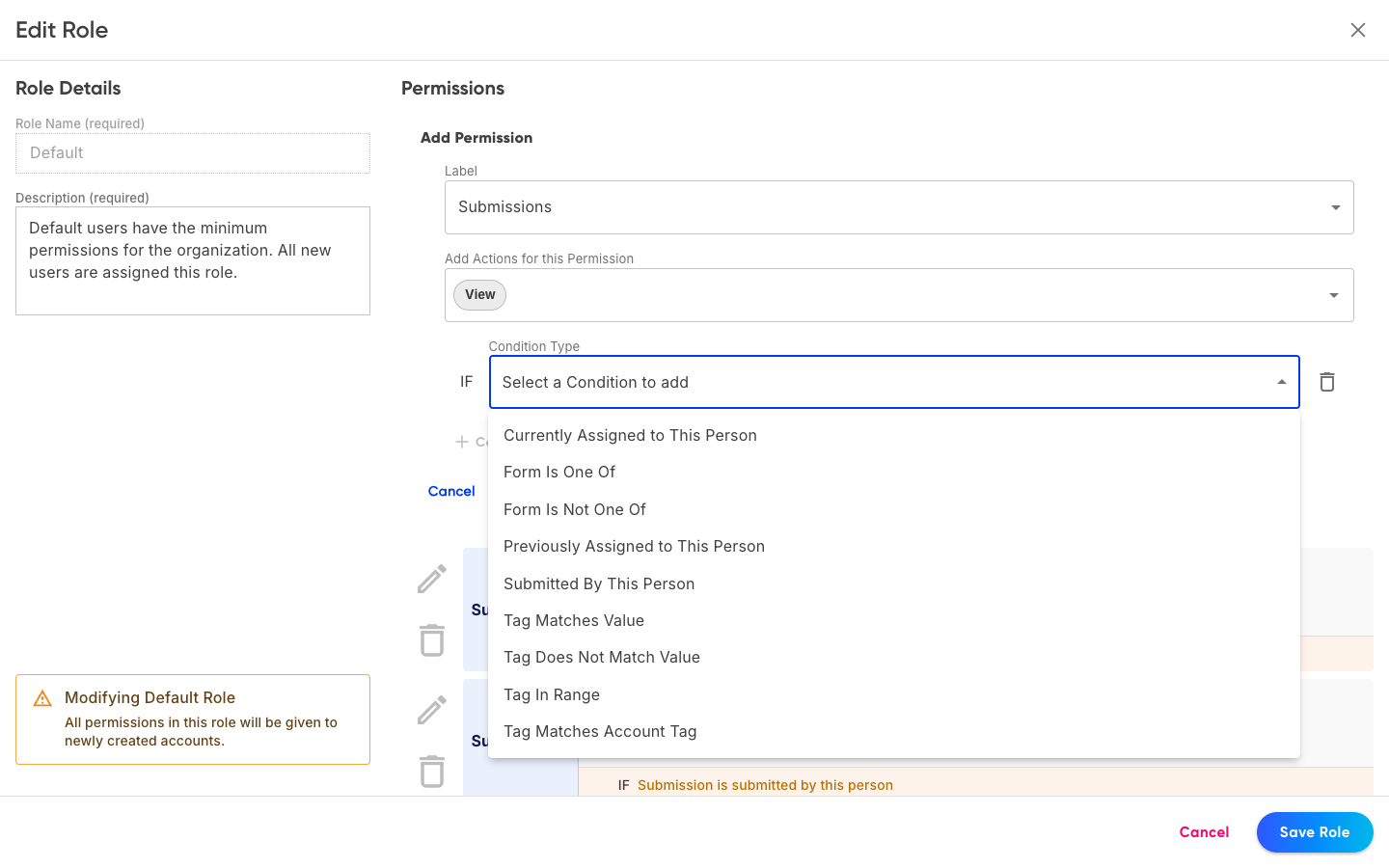Click 'Submission is submitted by this person' text
Image resolution: width=1389 pixels, height=868 pixels.
point(765,785)
